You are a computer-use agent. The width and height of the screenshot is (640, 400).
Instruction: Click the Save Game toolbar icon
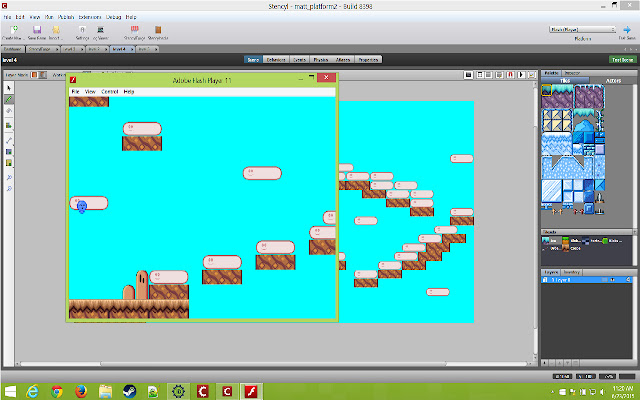click(37, 30)
